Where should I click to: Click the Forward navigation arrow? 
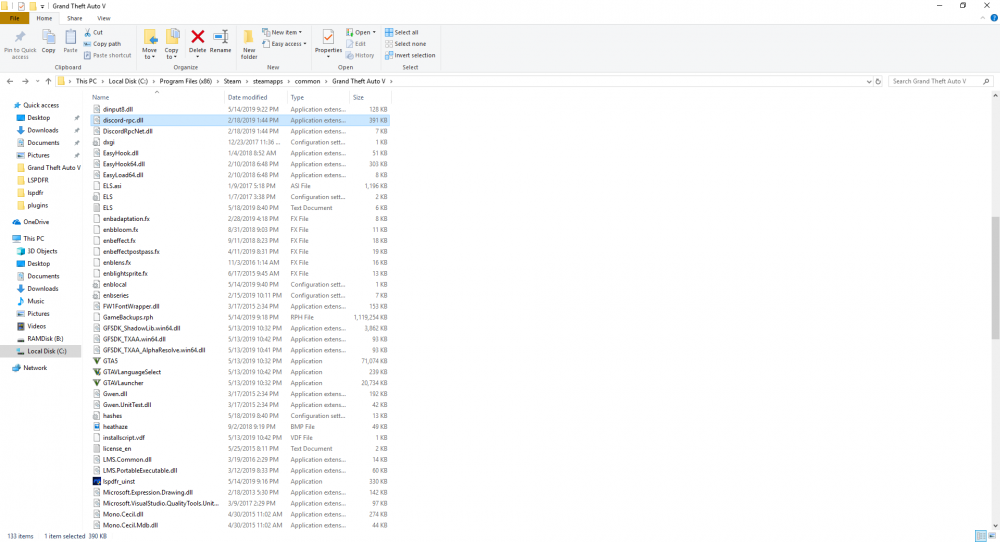(25, 82)
